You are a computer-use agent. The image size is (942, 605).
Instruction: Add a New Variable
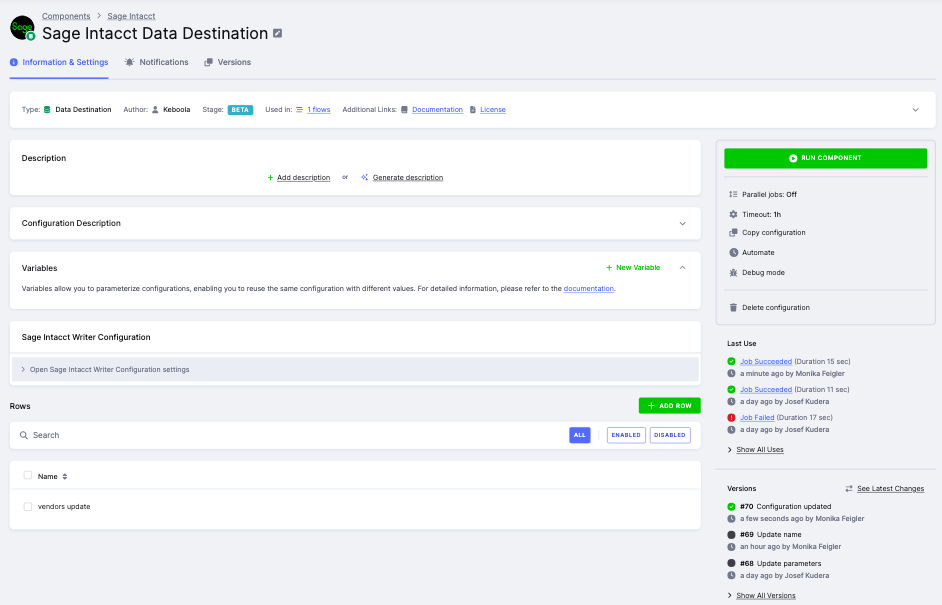tap(633, 268)
